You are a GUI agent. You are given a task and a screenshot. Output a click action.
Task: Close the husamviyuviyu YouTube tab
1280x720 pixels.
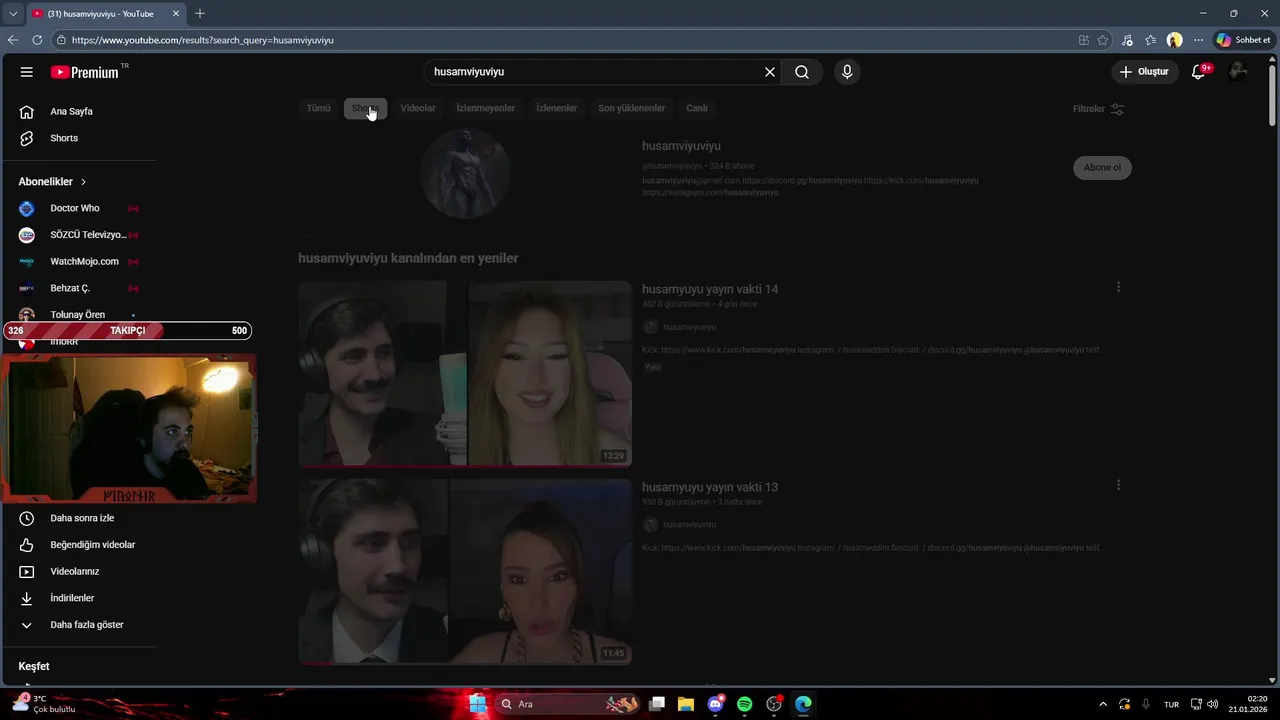click(176, 14)
